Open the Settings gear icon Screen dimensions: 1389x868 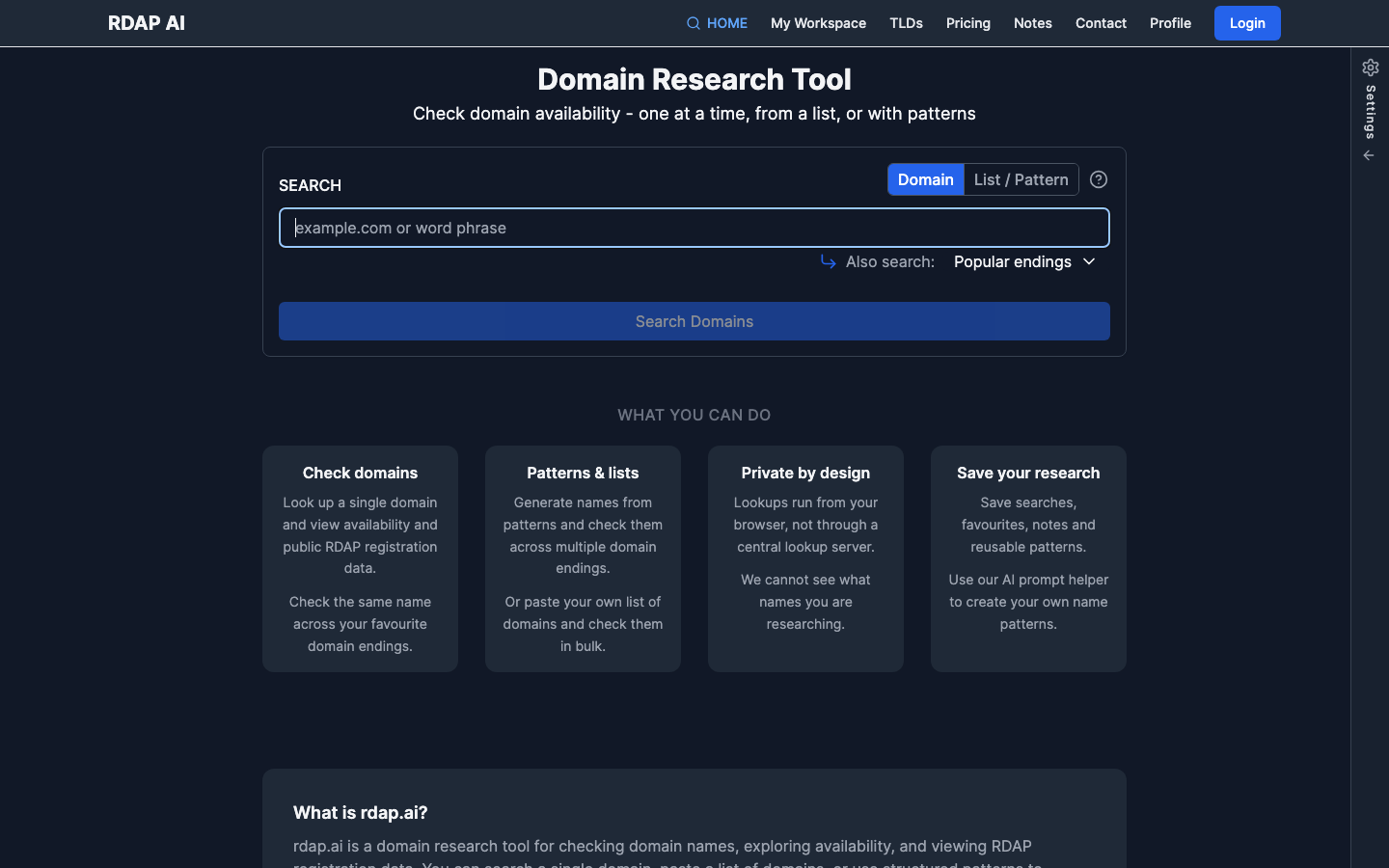pyautogui.click(x=1371, y=68)
